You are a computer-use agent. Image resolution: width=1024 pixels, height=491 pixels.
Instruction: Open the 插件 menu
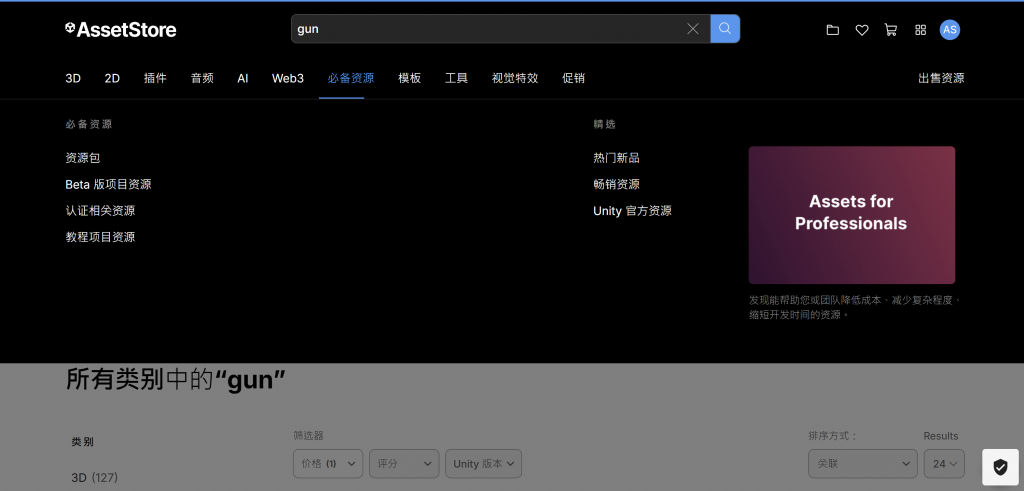click(155, 78)
